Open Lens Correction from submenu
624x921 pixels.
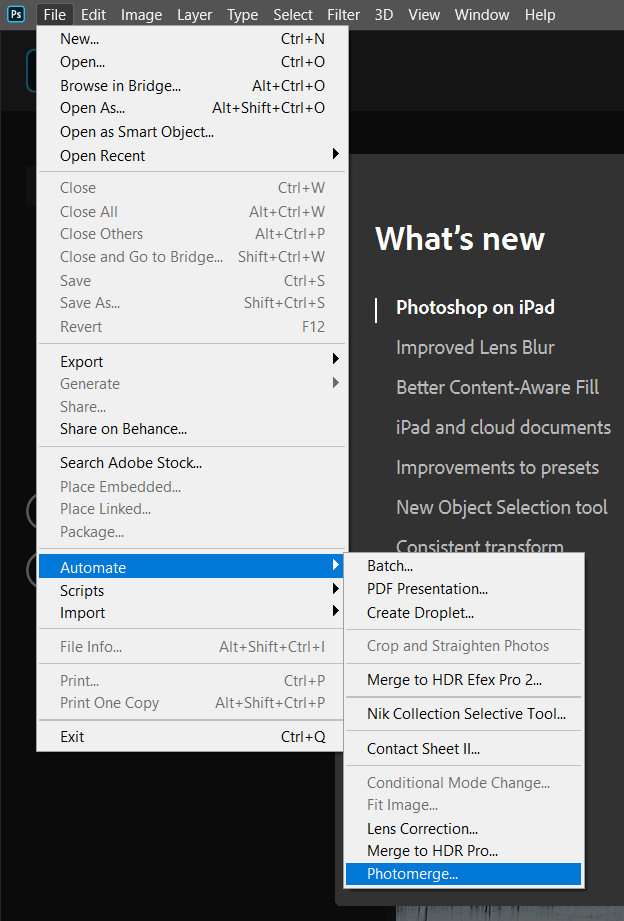(x=422, y=829)
